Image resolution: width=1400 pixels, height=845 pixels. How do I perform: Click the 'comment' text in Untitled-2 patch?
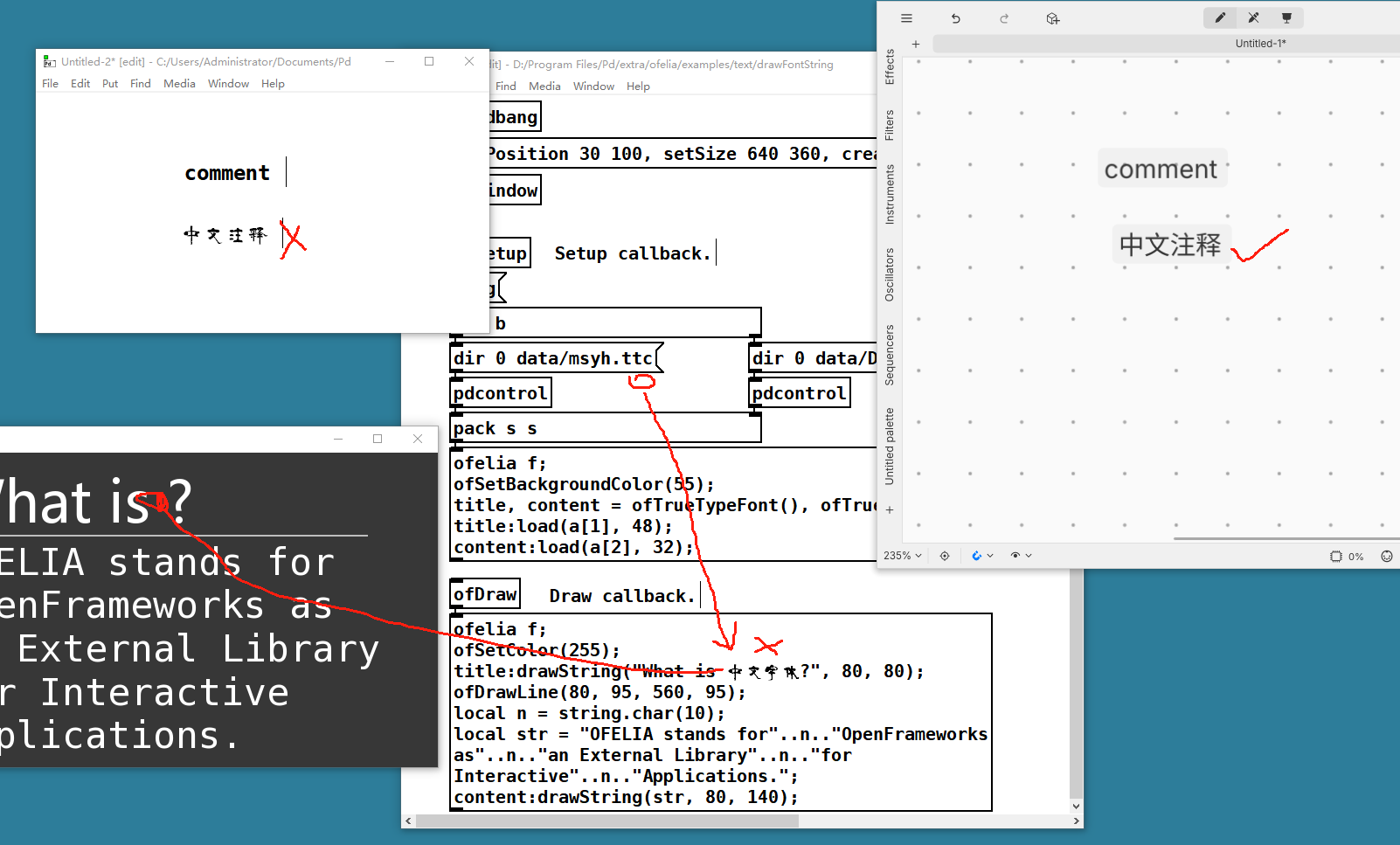[227, 173]
